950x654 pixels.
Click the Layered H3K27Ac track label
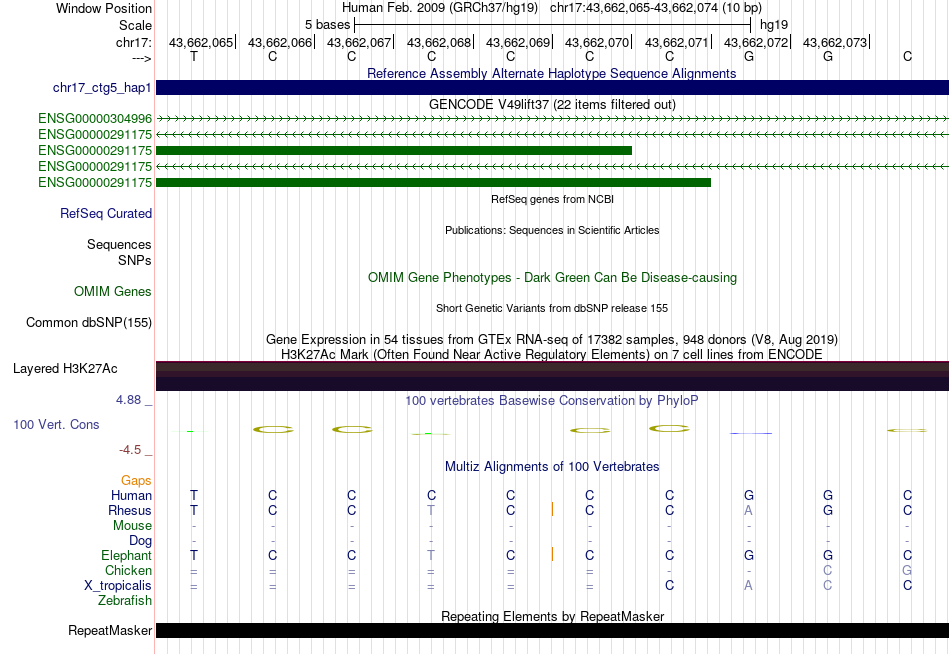65,369
